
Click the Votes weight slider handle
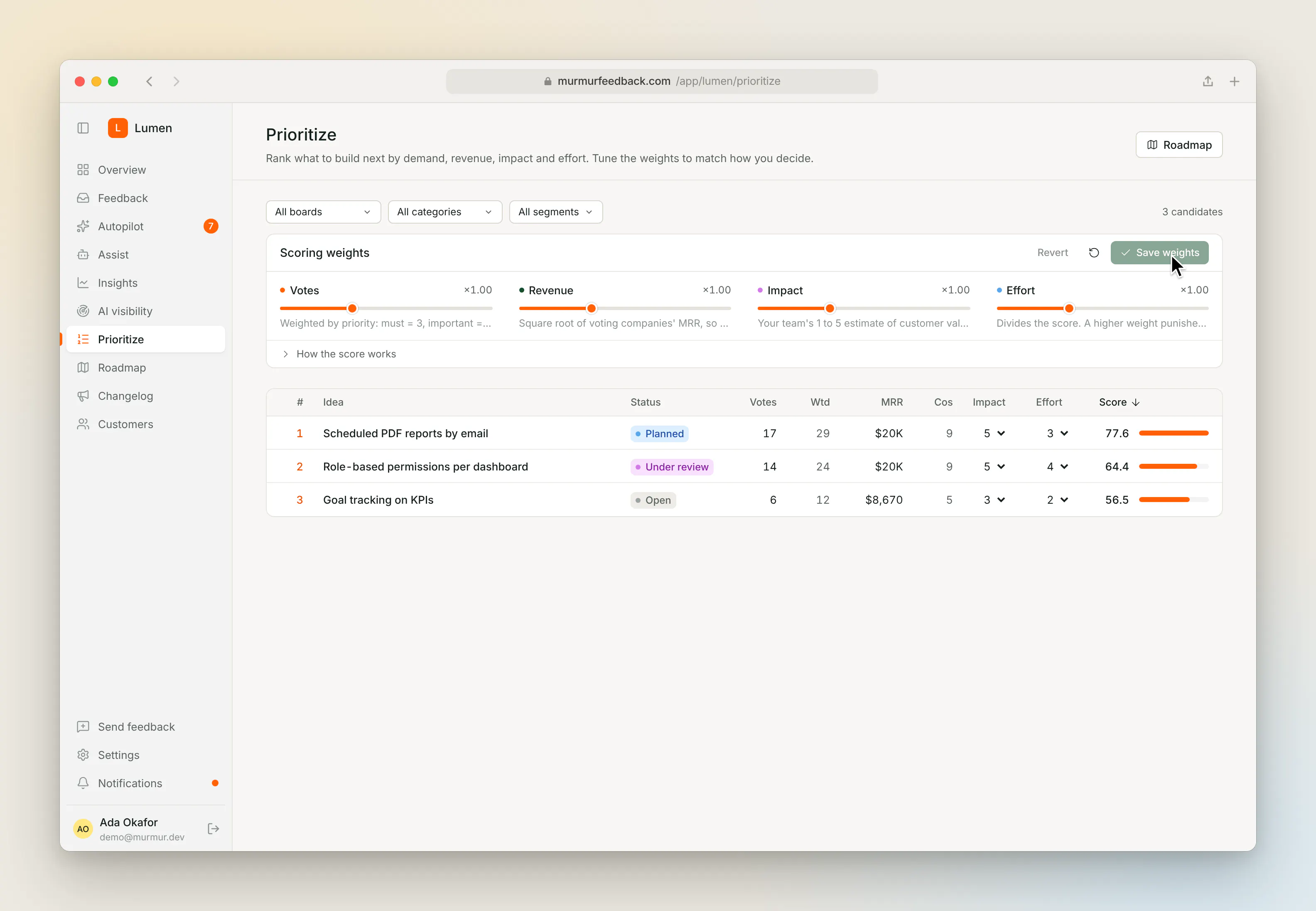click(x=353, y=309)
